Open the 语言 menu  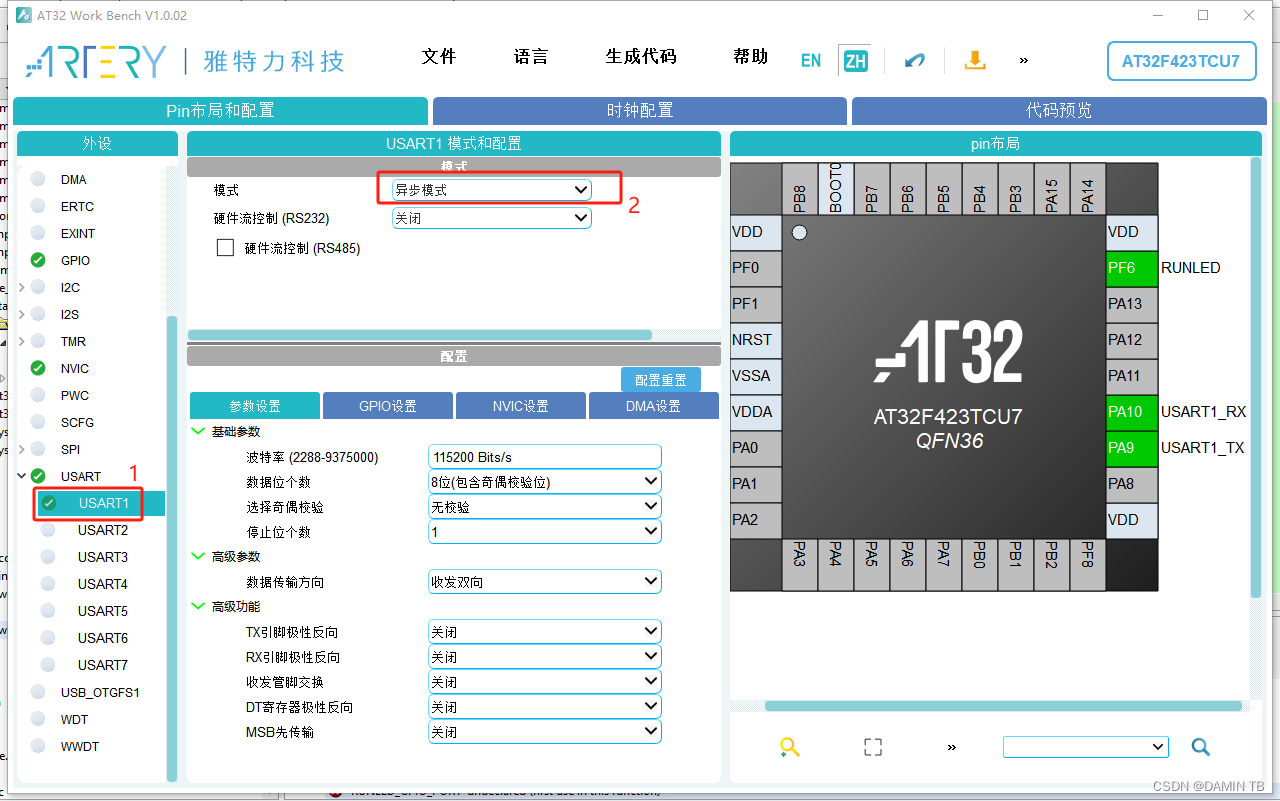point(531,57)
